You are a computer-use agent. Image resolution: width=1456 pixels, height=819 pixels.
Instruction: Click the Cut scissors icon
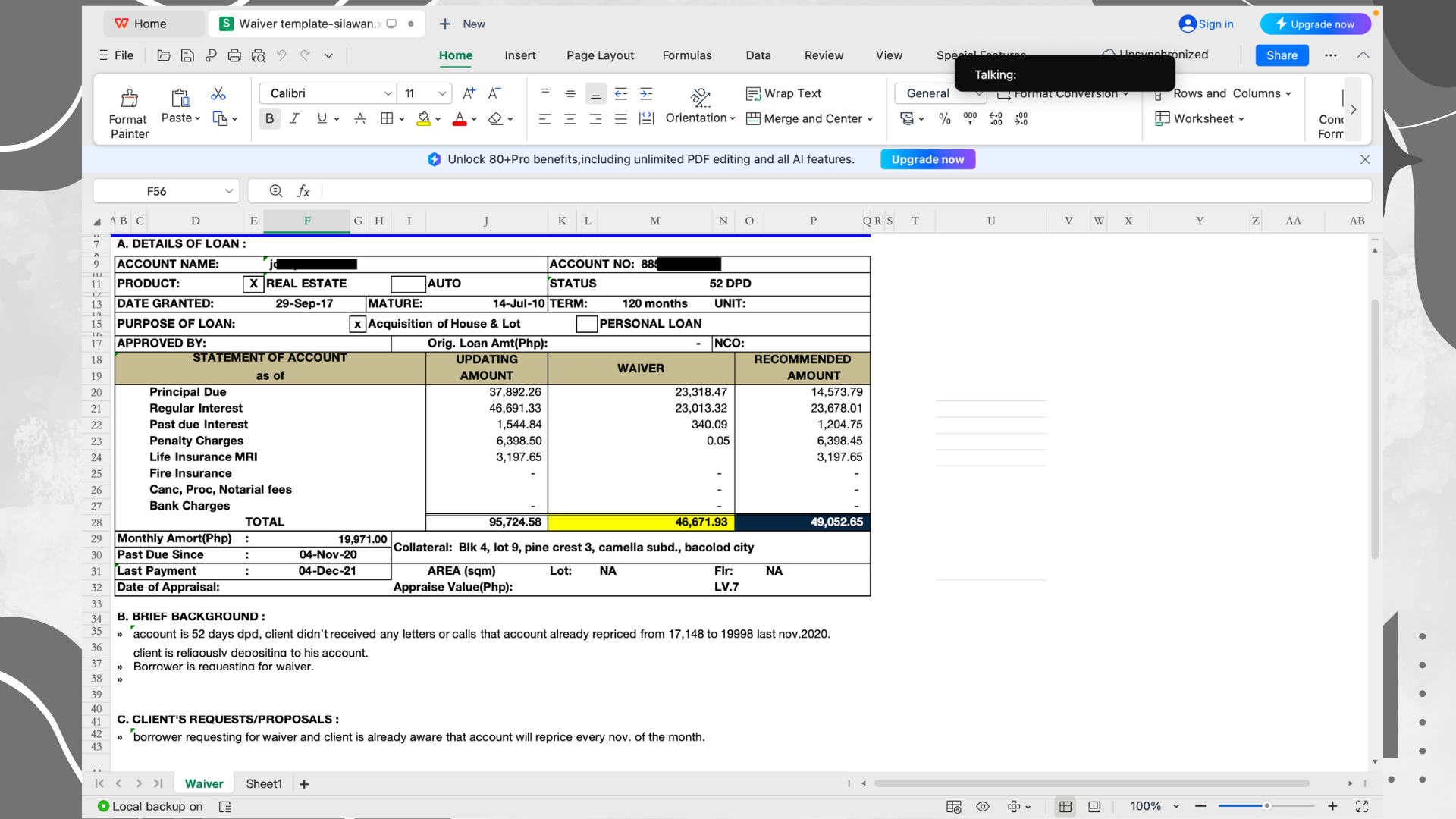pos(218,93)
